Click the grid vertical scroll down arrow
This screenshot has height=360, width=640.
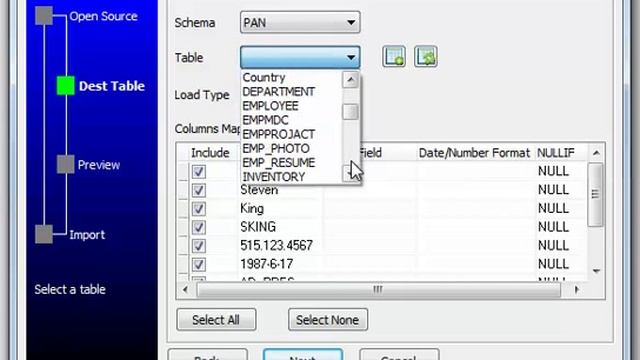click(596, 271)
